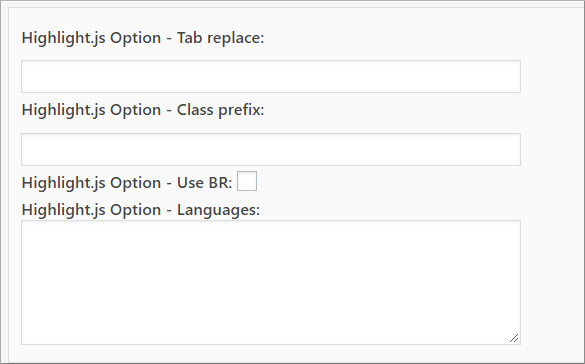Click the empty field under Tab replace
Screen dimensions: 585x364
(x=271, y=76)
